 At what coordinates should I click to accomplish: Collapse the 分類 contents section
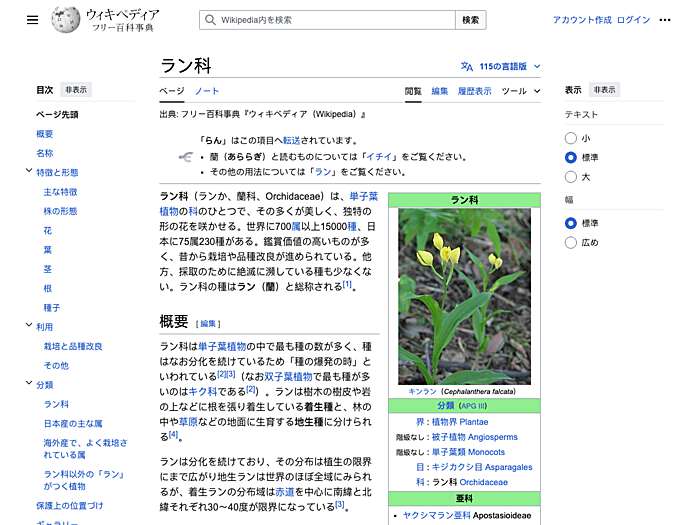(29, 383)
